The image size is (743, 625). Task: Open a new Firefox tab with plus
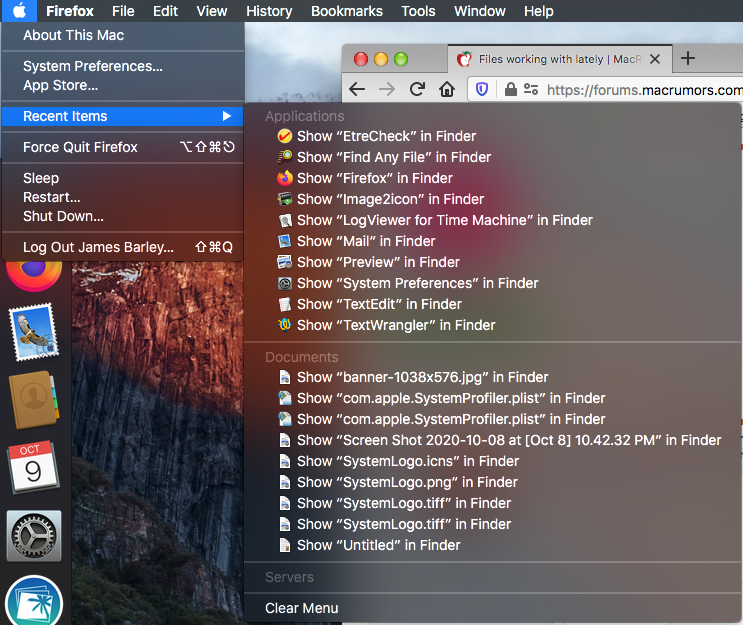pos(688,58)
